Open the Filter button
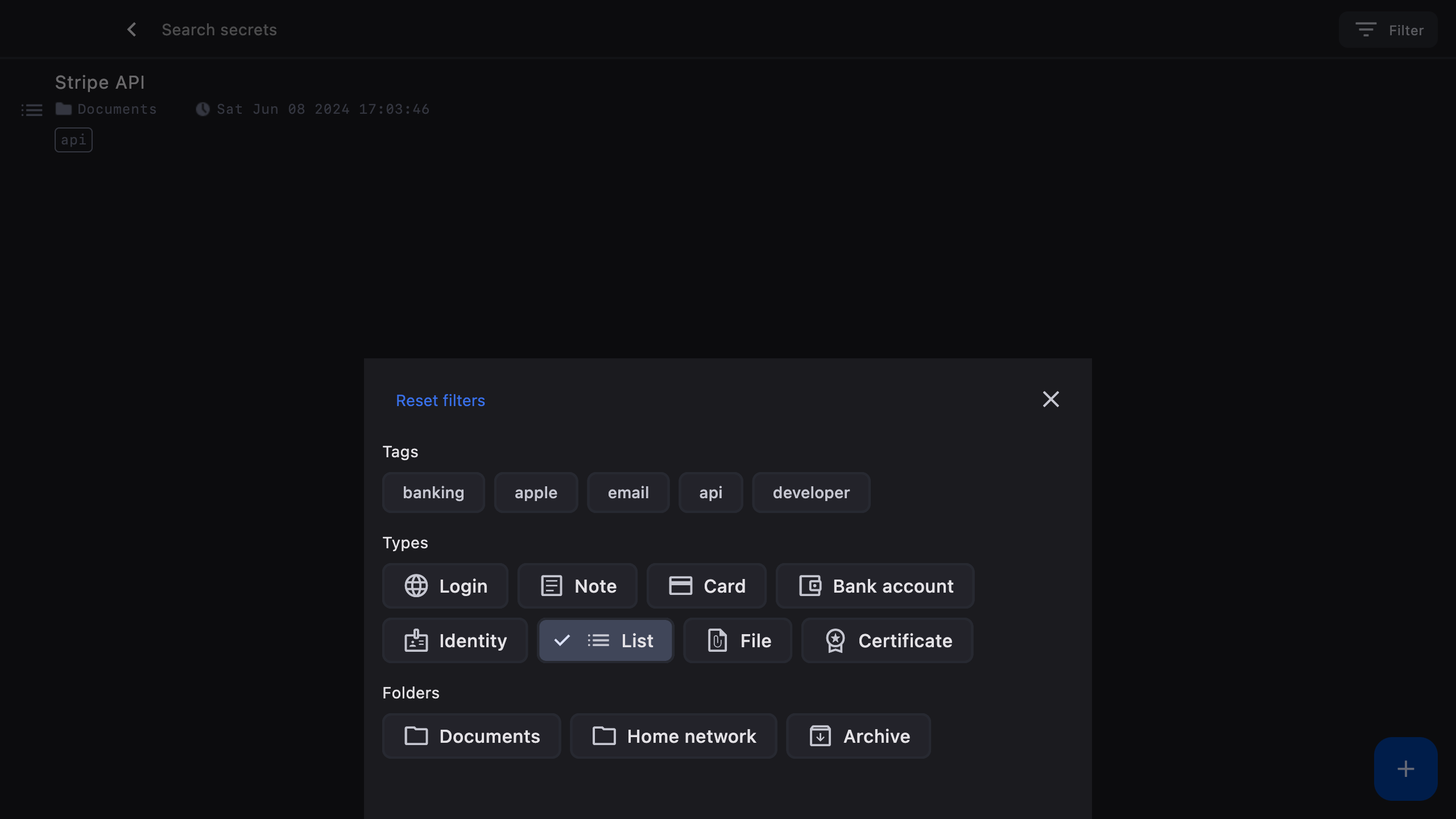The width and height of the screenshot is (1456, 819). click(x=1388, y=30)
